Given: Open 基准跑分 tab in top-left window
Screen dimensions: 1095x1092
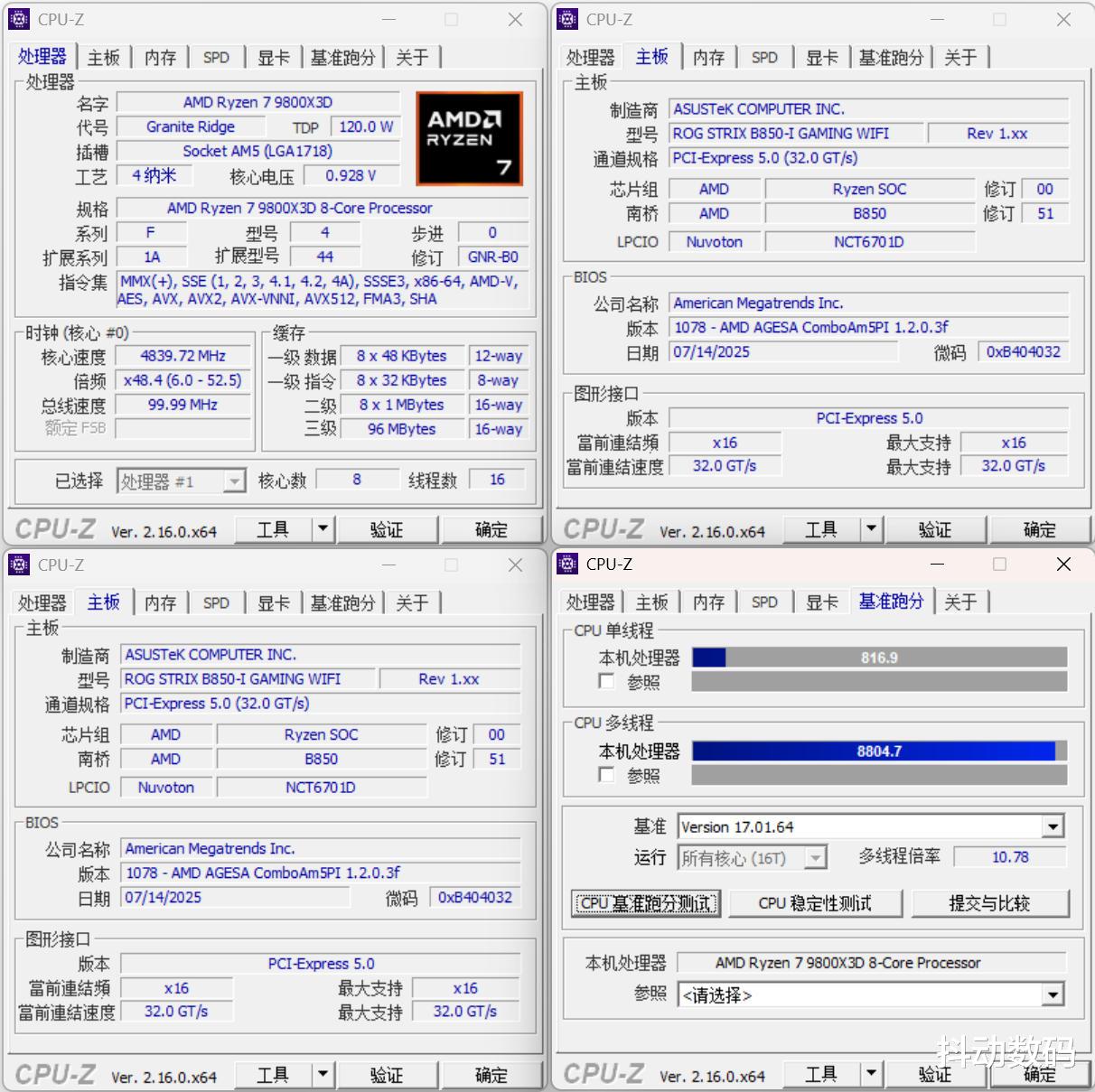Looking at the screenshot, I should point(342,57).
